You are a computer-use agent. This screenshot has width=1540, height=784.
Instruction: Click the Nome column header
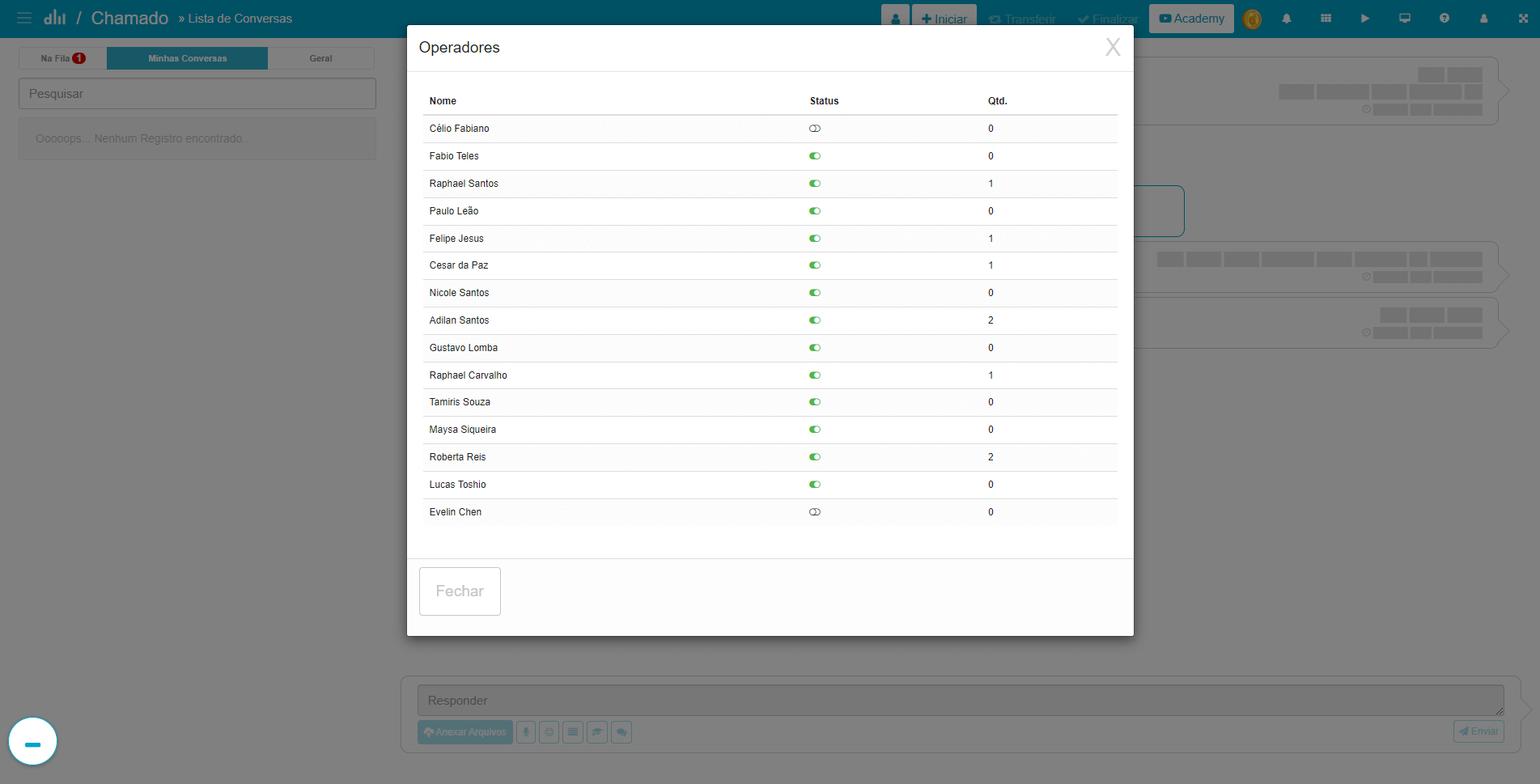pyautogui.click(x=443, y=101)
